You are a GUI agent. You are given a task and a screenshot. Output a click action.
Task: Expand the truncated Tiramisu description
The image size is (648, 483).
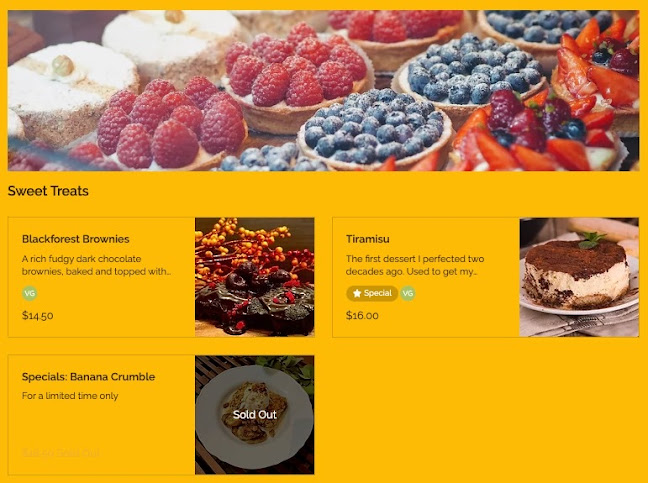(x=415, y=265)
